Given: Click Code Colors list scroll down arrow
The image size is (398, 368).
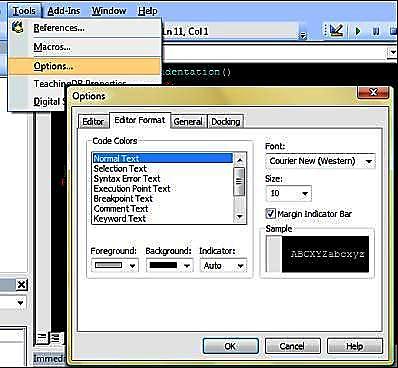Looking at the screenshot, I should [240, 217].
